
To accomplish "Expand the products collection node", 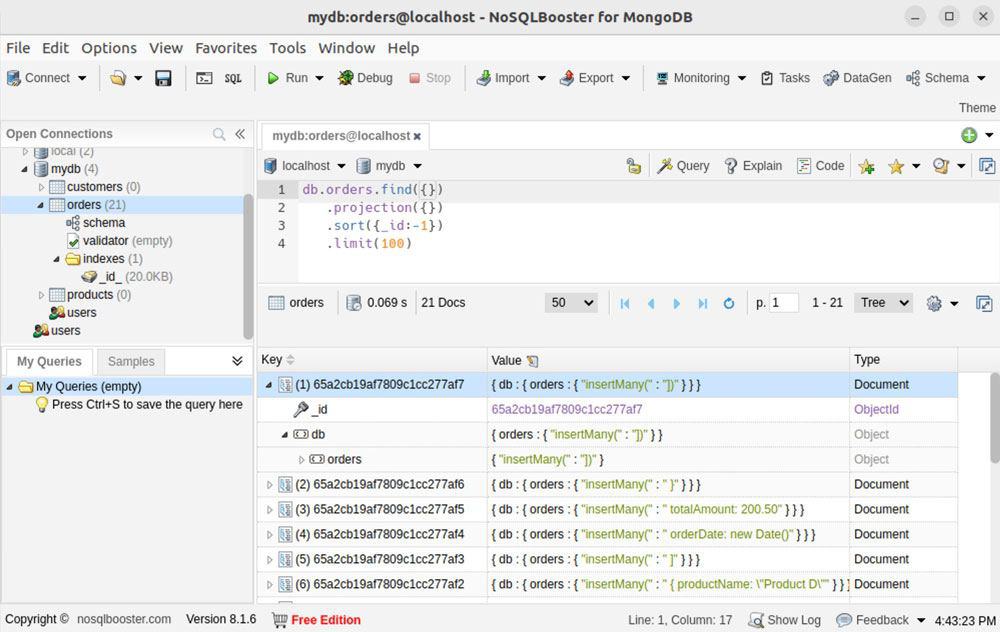I will point(41,295).
